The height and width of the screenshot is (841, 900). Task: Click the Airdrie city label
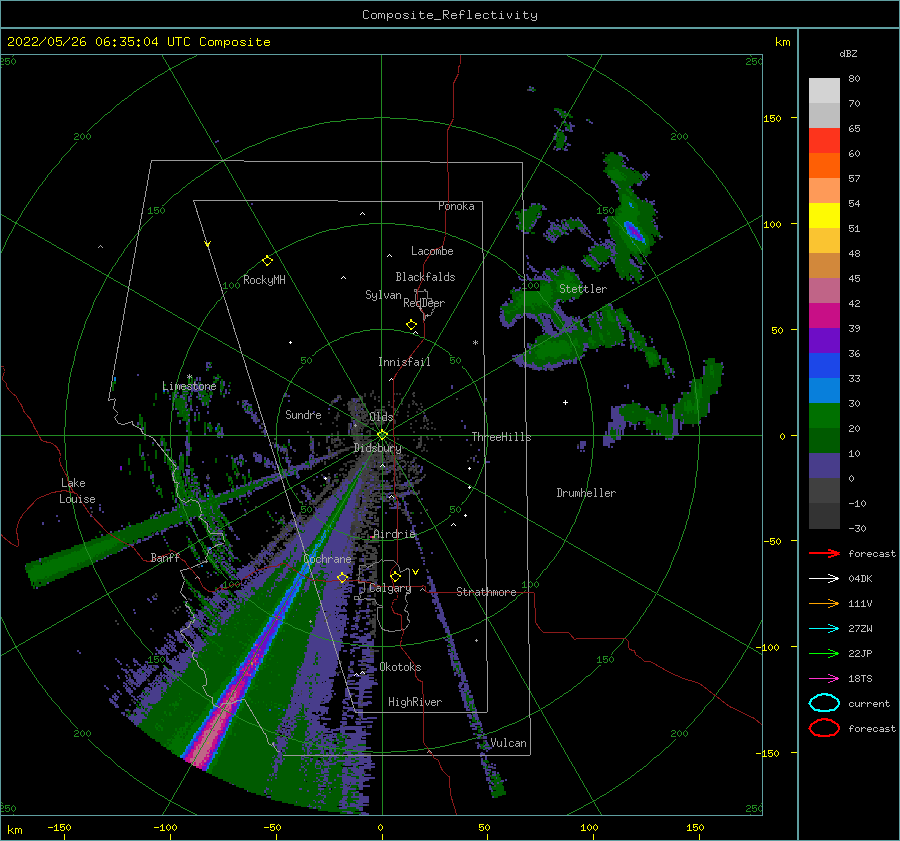pos(394,534)
